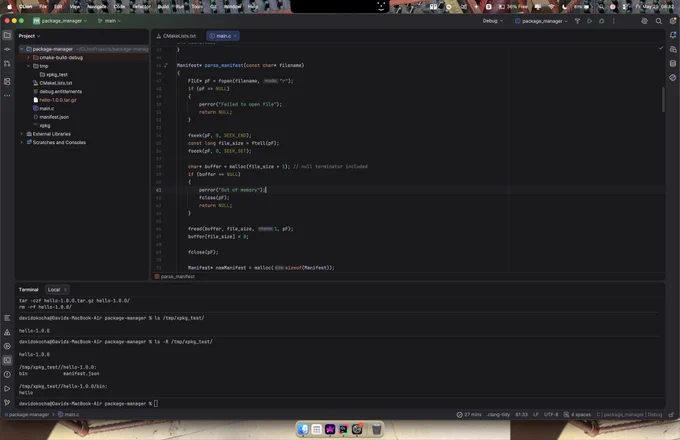Click the 61:33 cursor position widget

pos(521,415)
